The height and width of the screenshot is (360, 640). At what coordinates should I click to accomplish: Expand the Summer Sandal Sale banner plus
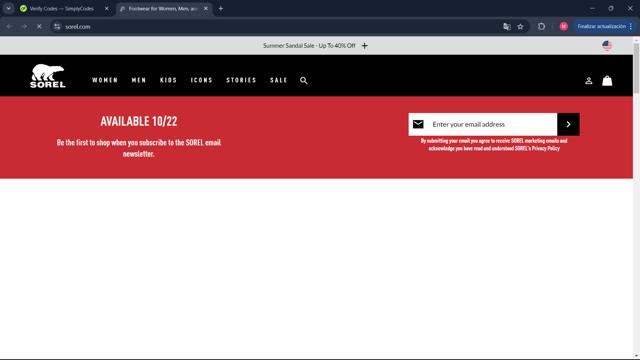(364, 46)
